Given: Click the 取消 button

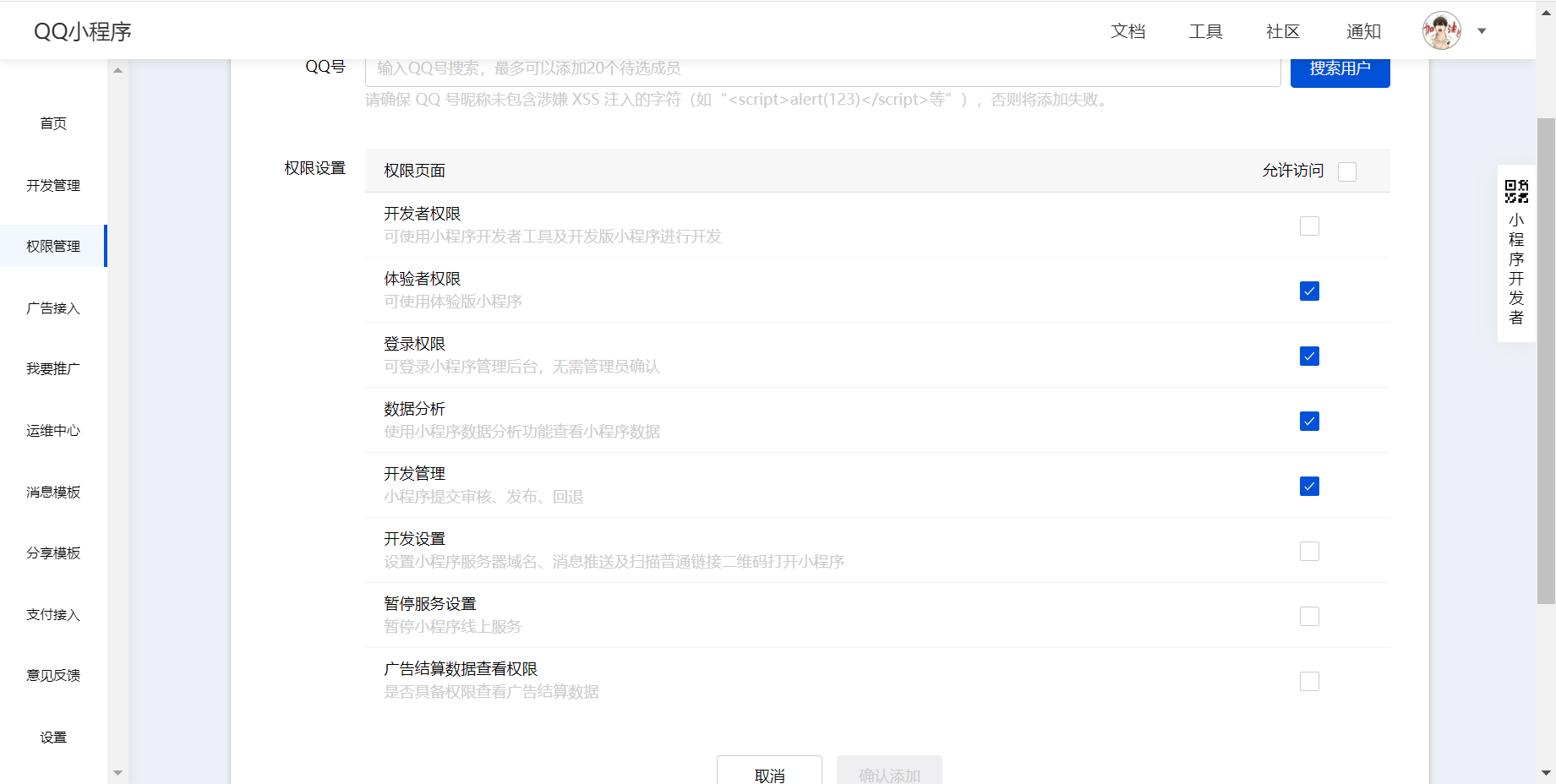Looking at the screenshot, I should pos(769,771).
